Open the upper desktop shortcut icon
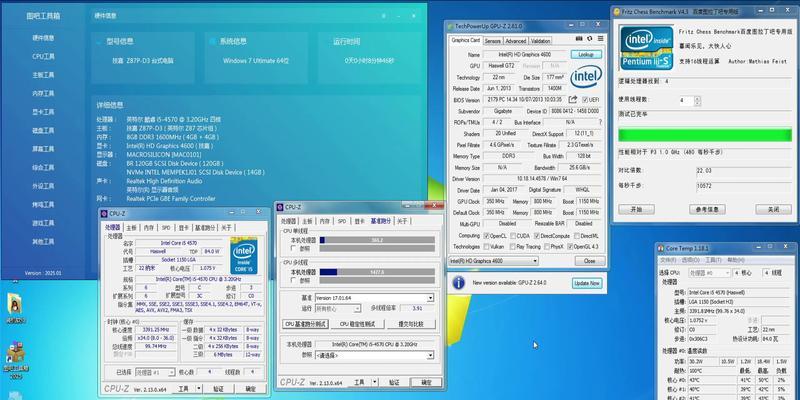The image size is (800, 400). pyautogui.click(x=15, y=306)
